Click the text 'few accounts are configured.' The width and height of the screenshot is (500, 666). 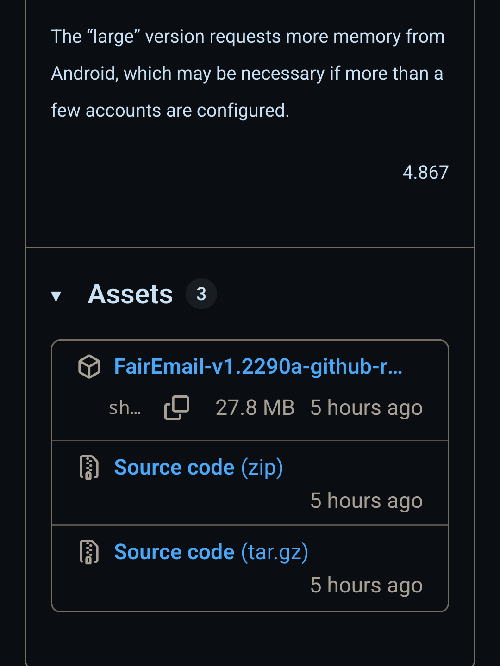(170, 111)
